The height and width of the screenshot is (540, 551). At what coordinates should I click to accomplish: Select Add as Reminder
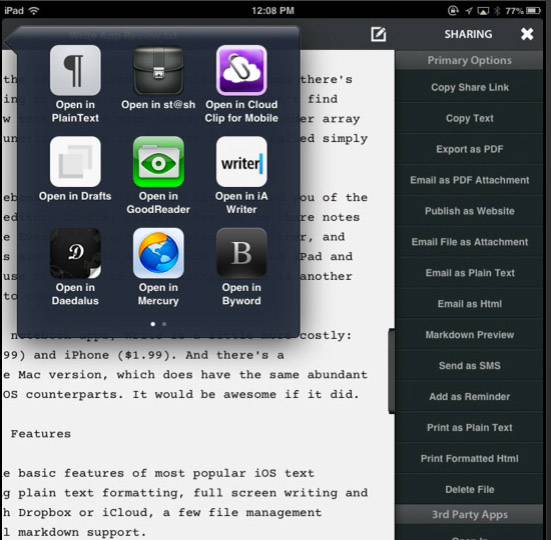tap(469, 396)
